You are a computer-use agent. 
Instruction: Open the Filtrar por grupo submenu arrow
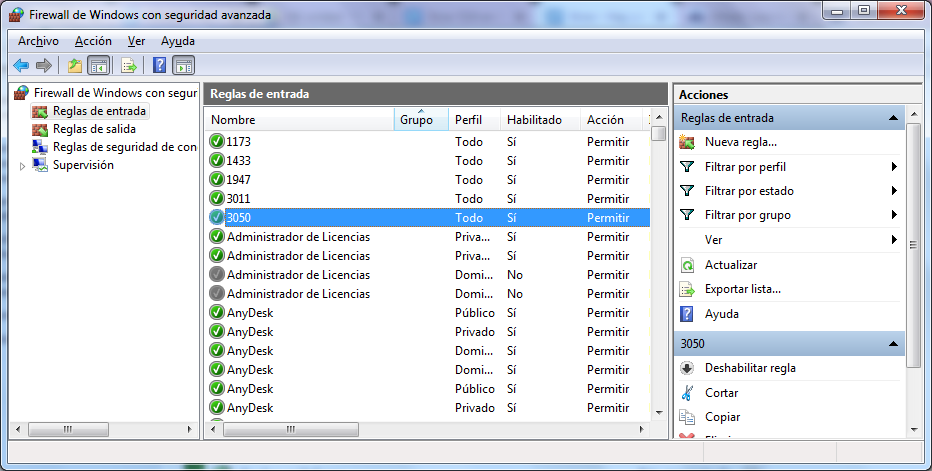[894, 215]
